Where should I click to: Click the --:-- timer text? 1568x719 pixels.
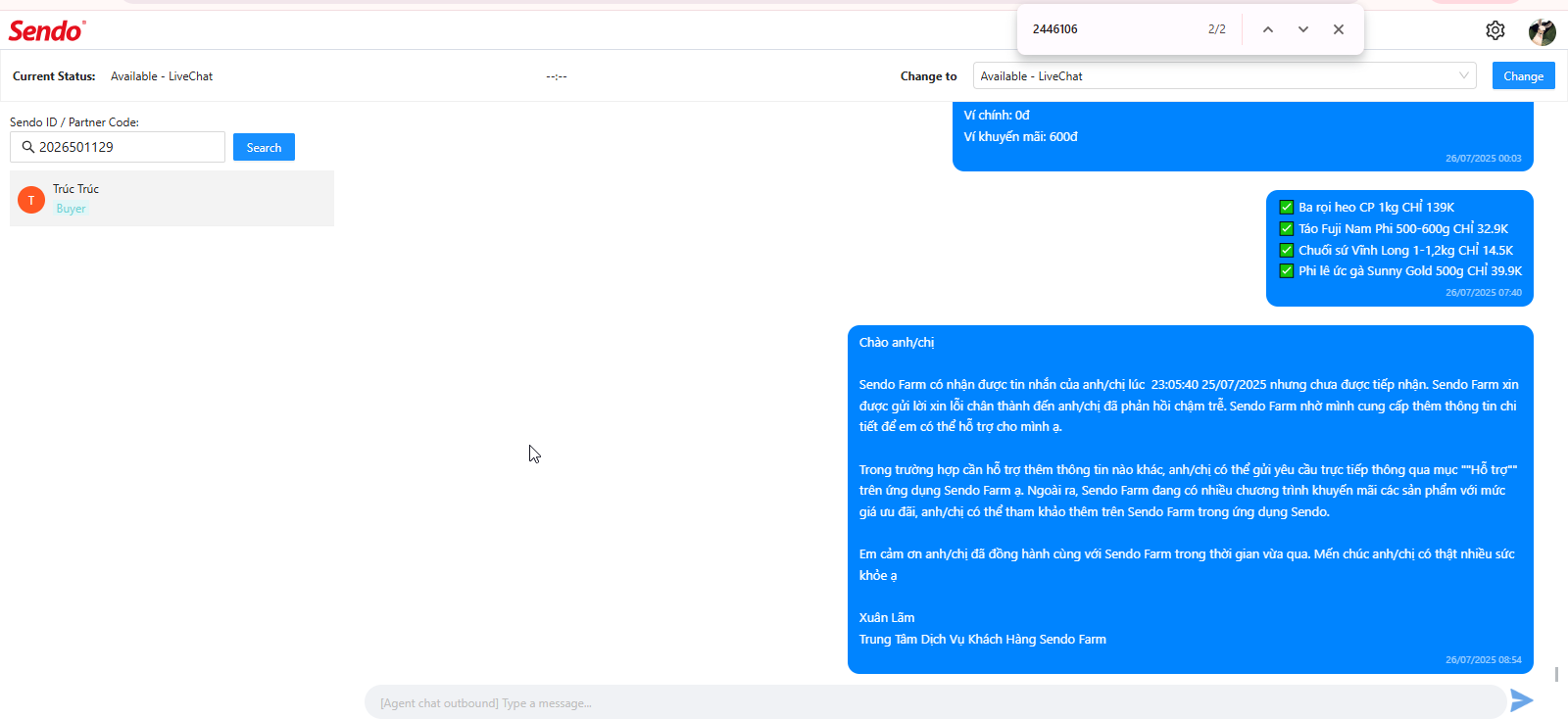tap(557, 76)
